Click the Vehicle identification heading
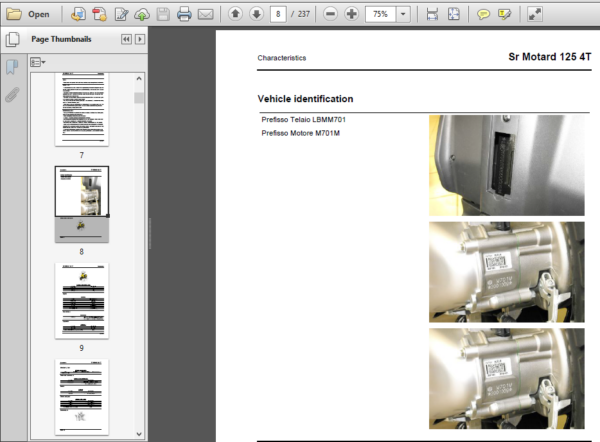The image size is (600, 442). coord(305,99)
